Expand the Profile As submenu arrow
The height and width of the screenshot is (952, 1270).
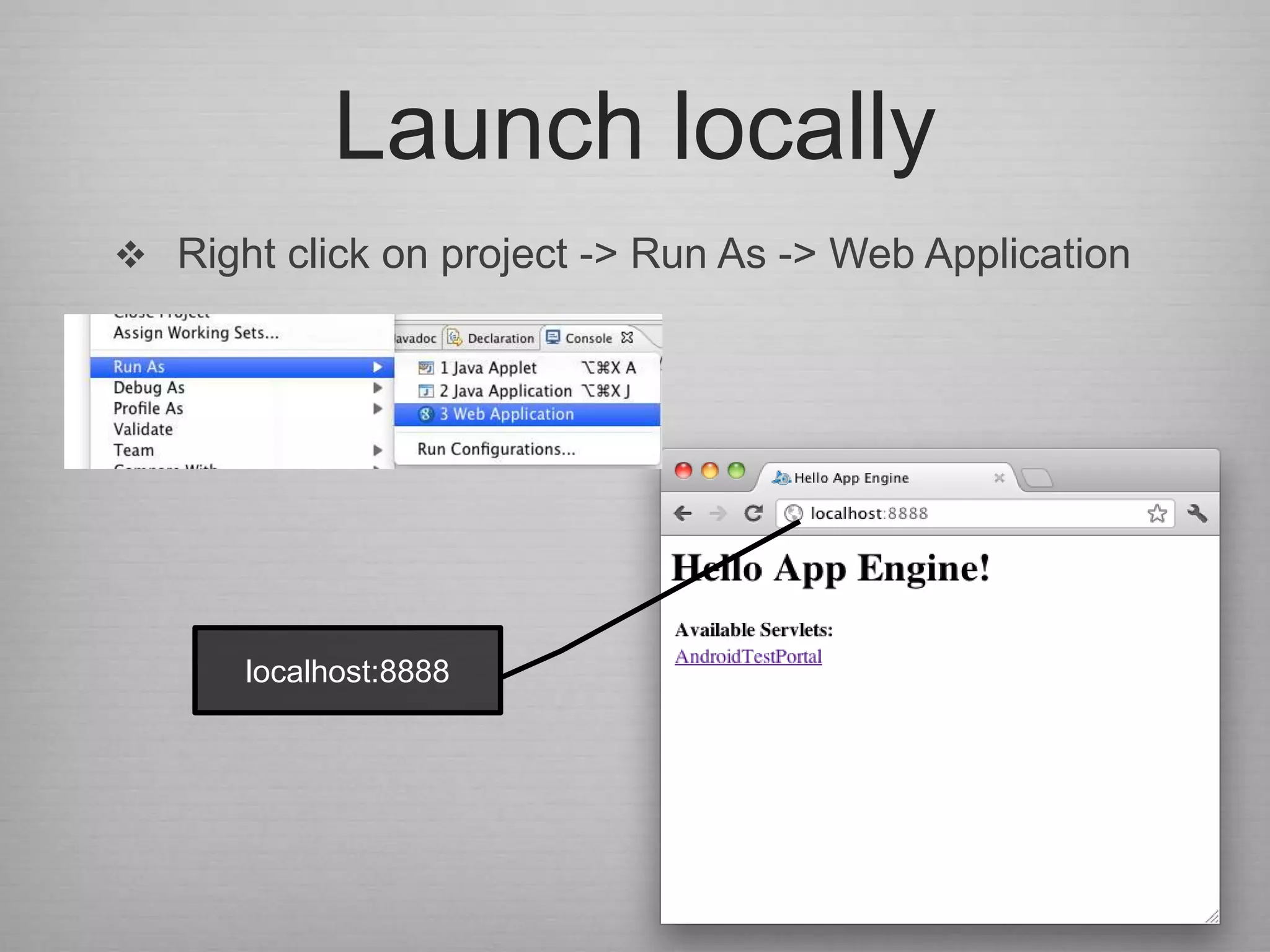[x=377, y=408]
